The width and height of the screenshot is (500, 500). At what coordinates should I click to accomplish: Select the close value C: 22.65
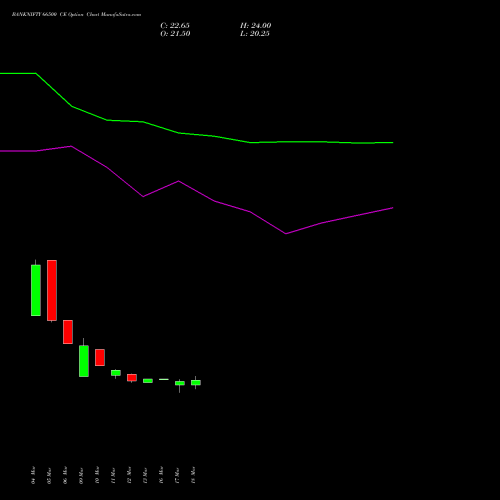point(175,26)
